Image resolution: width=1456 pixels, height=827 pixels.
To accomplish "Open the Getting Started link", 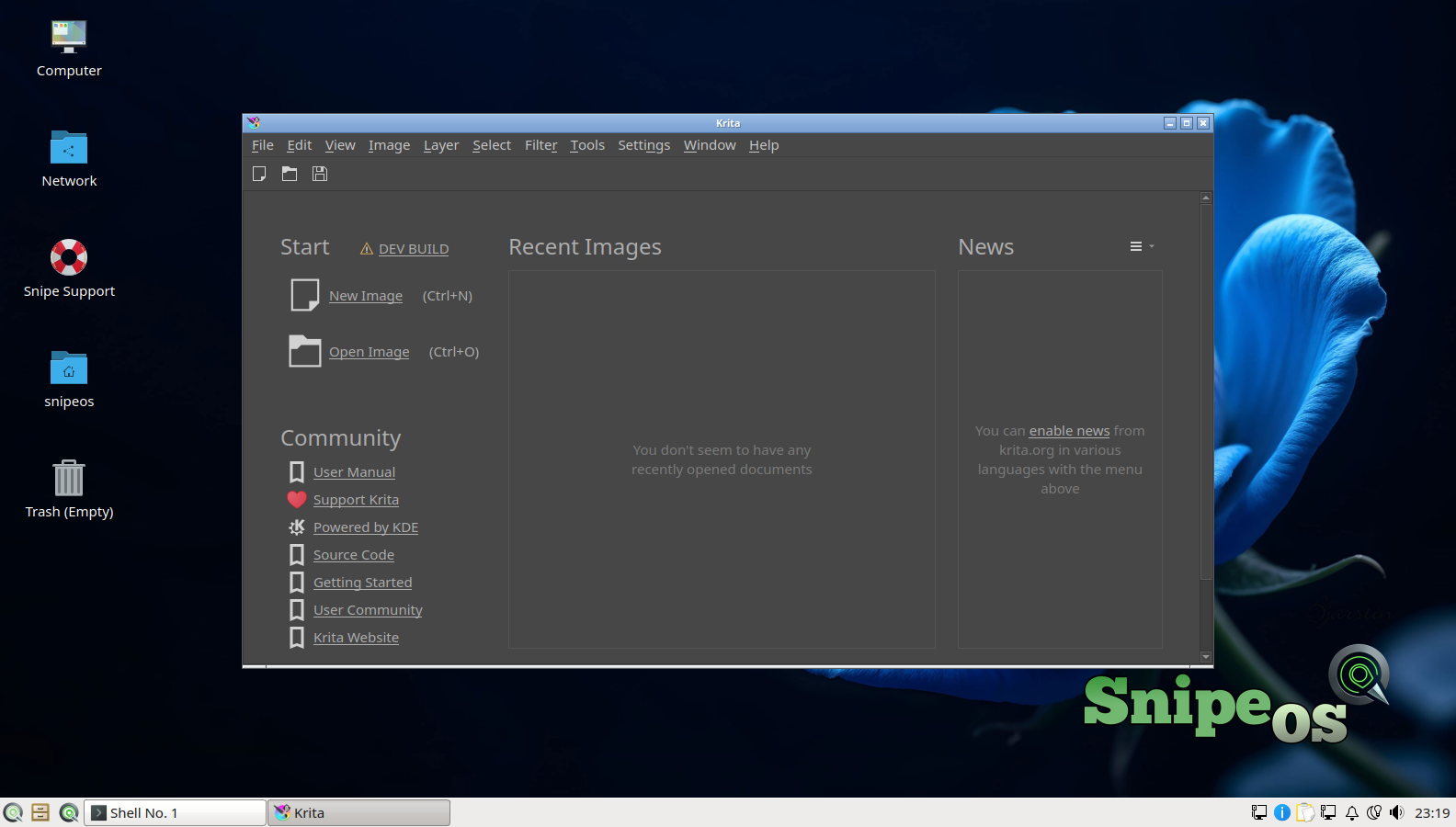I will pyautogui.click(x=363, y=583).
